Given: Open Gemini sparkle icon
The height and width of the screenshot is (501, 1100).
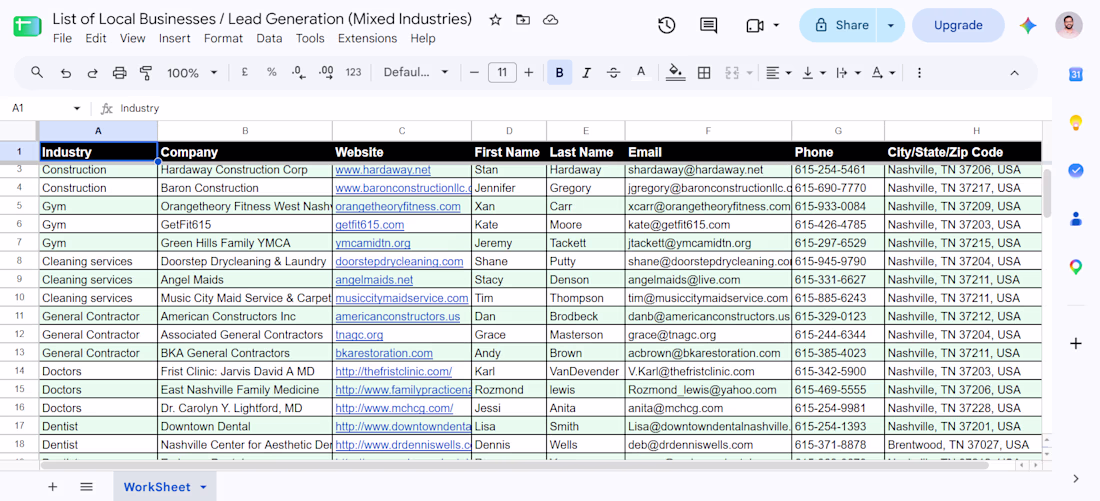Looking at the screenshot, I should (1028, 26).
